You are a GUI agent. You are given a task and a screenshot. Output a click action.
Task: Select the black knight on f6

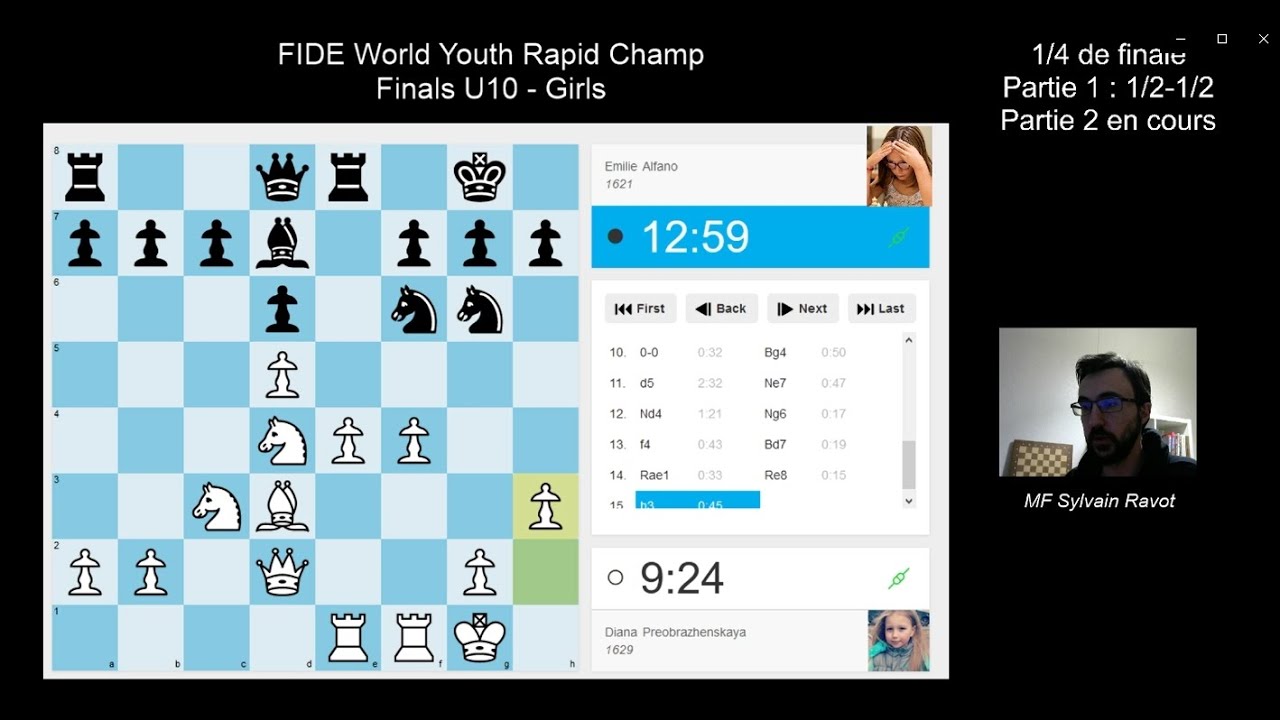pyautogui.click(x=414, y=309)
